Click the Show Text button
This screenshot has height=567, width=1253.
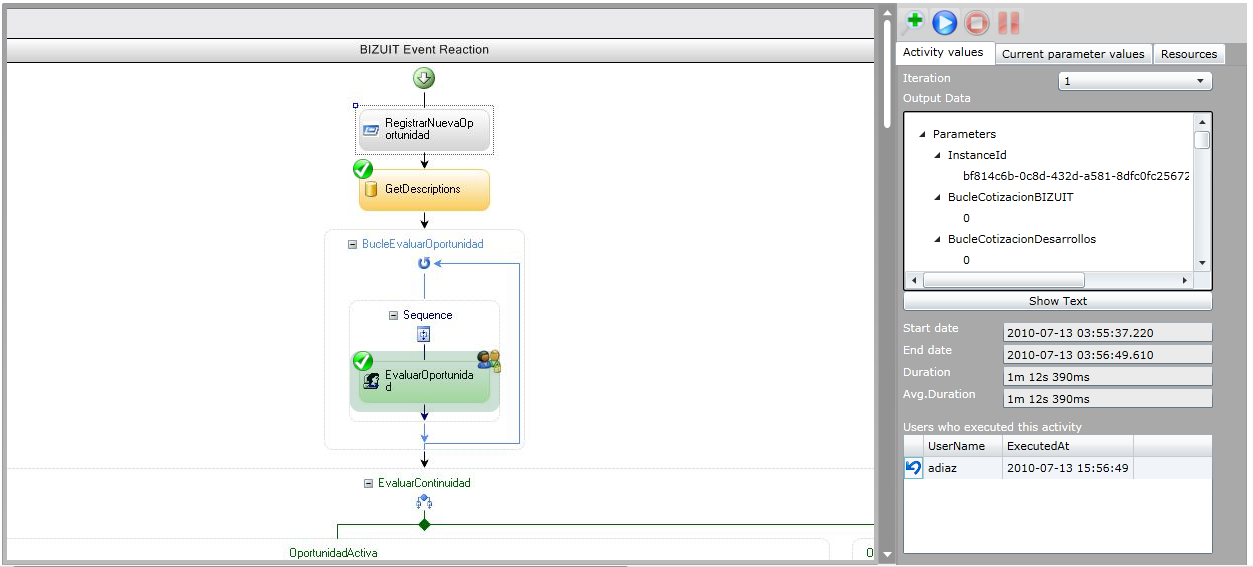[1057, 301]
